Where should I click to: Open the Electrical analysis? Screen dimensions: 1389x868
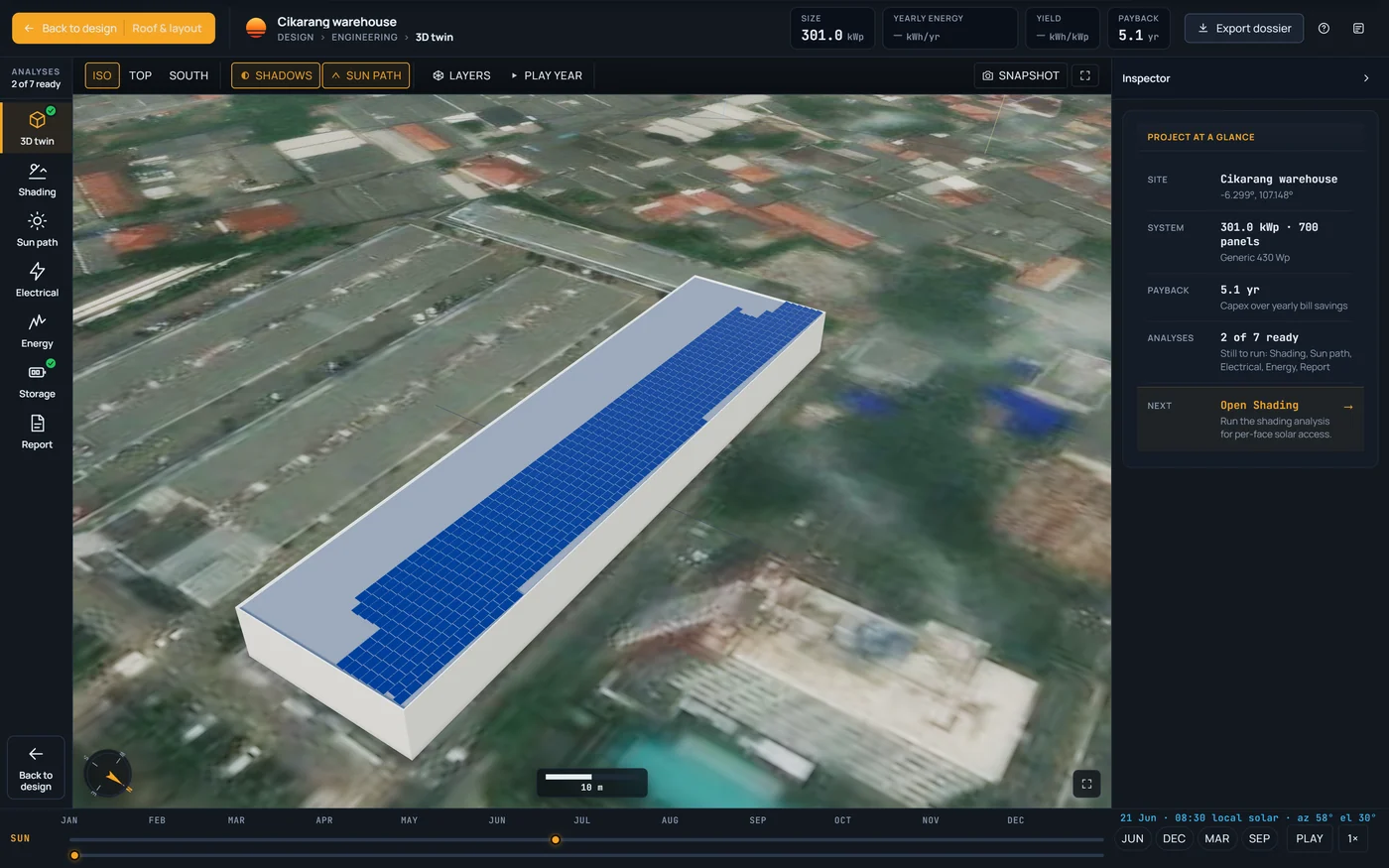click(x=37, y=281)
